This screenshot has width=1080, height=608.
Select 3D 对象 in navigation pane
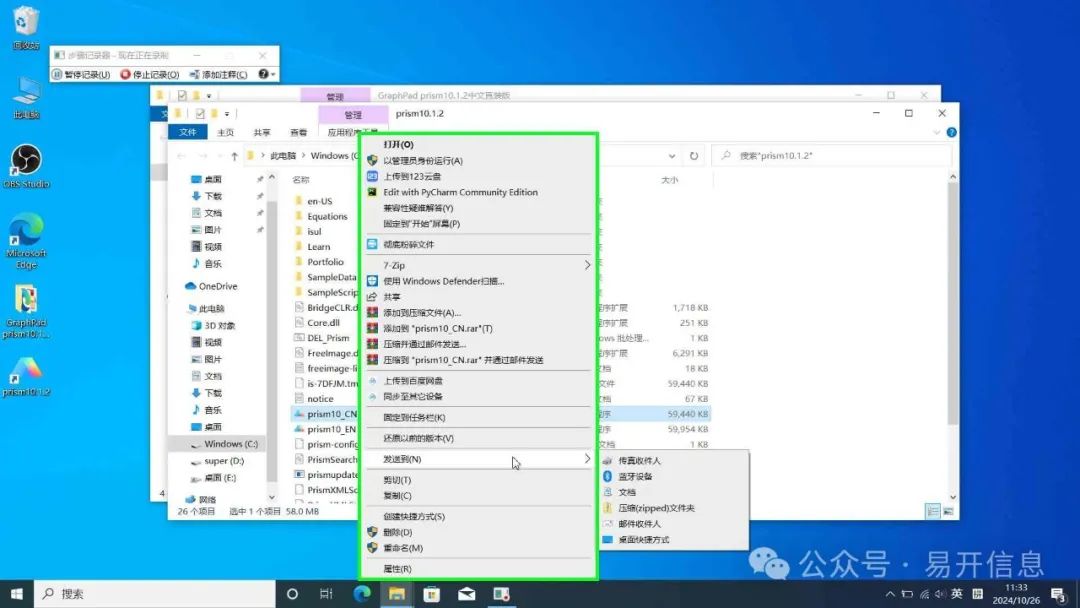tap(214, 325)
